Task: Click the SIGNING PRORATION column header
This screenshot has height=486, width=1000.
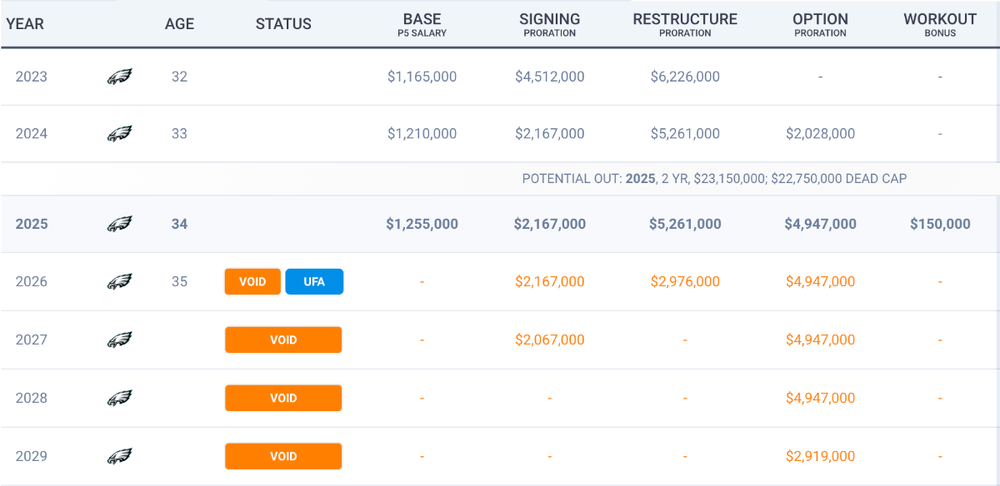Action: 549,25
